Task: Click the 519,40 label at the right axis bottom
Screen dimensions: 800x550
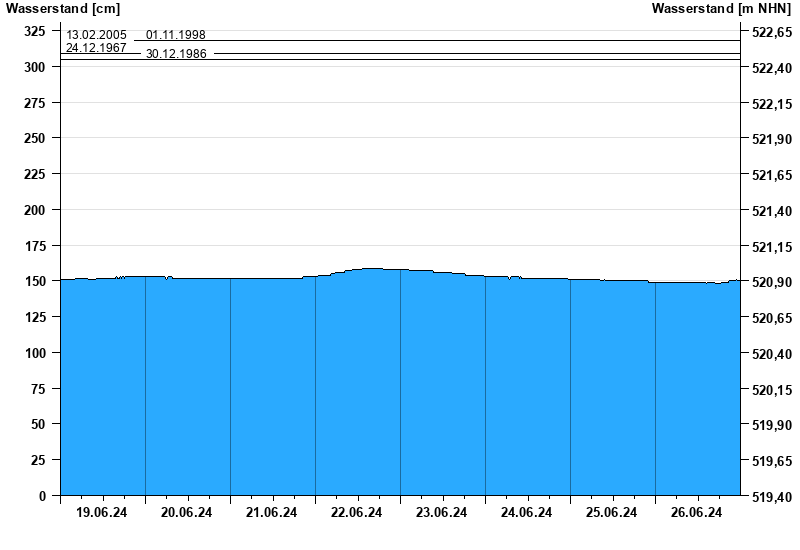Action: pos(771,497)
